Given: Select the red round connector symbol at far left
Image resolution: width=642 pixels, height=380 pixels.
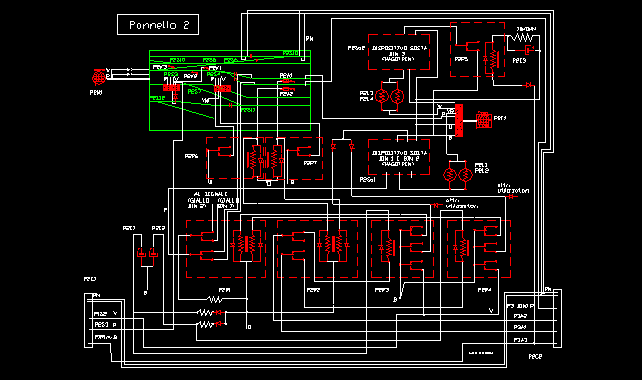Looking at the screenshot, I should point(98,77).
